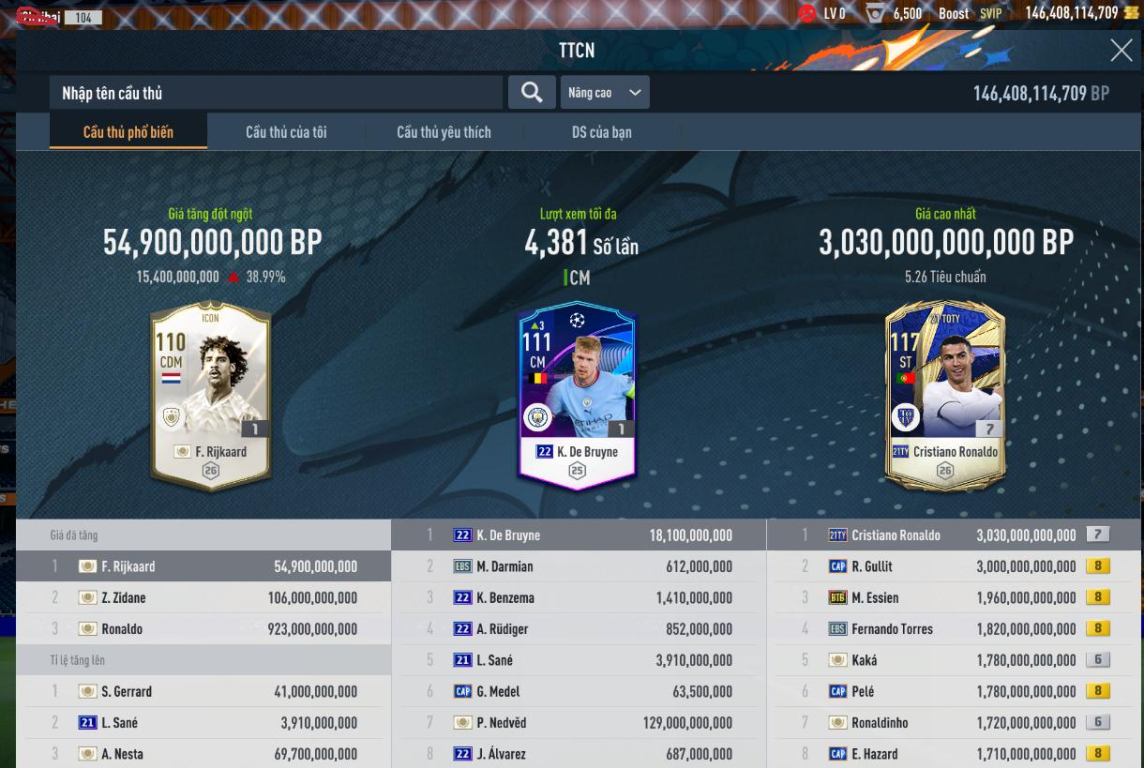Open F. Rijkaard ICON player card
The image size is (1144, 768).
211,396
